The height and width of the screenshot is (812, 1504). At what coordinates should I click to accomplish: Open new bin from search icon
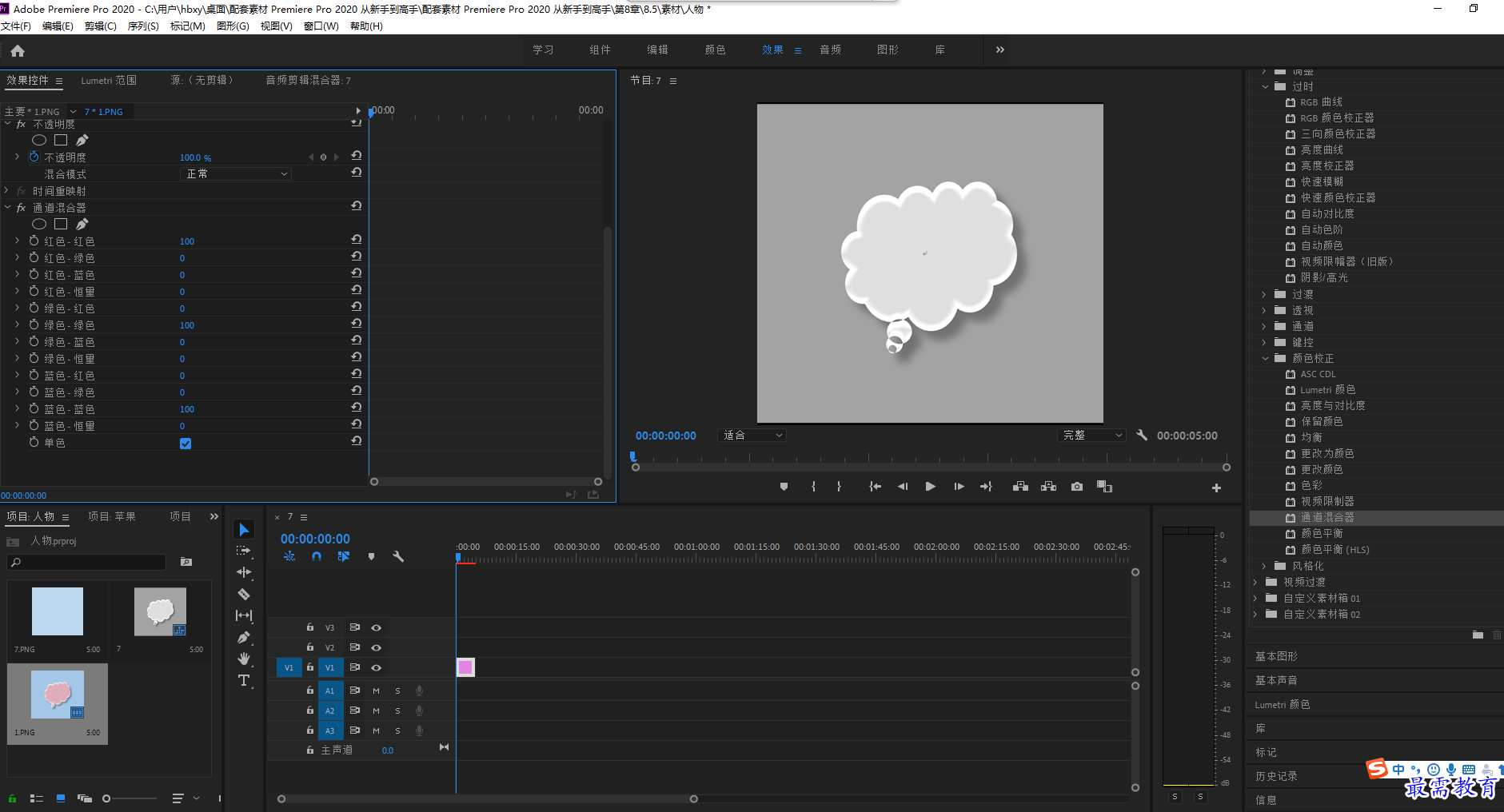186,562
